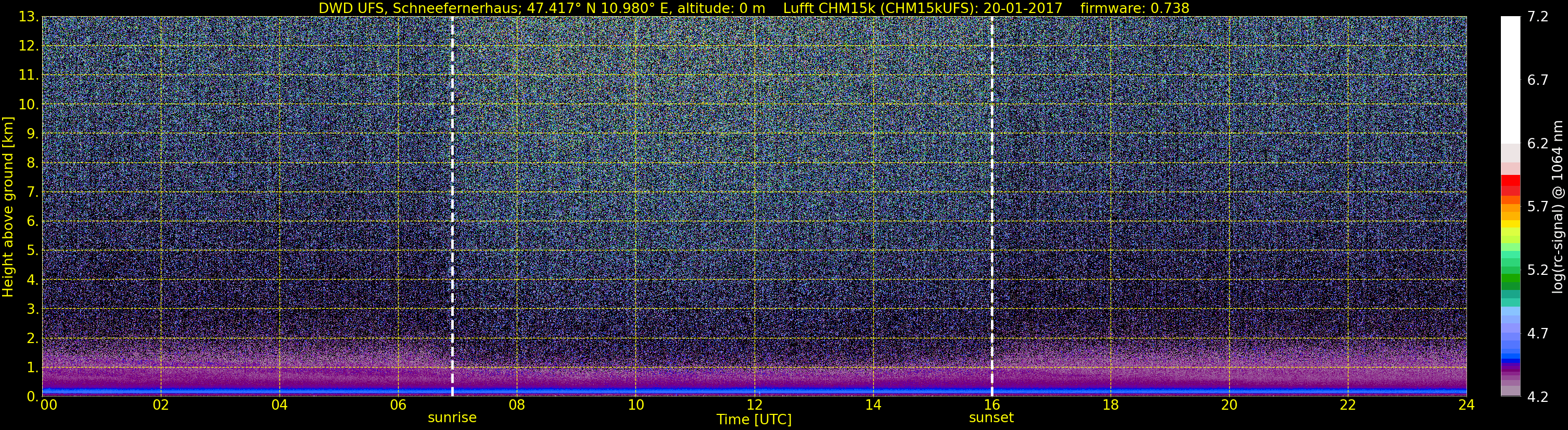
Task: Click the 4.2 colorbar tick label
Action: tap(1538, 397)
